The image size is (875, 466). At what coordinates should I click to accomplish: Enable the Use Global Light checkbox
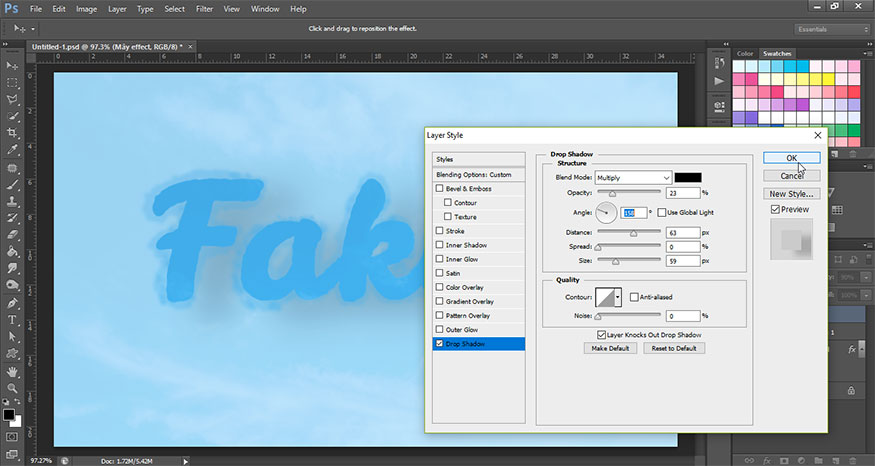pos(662,213)
